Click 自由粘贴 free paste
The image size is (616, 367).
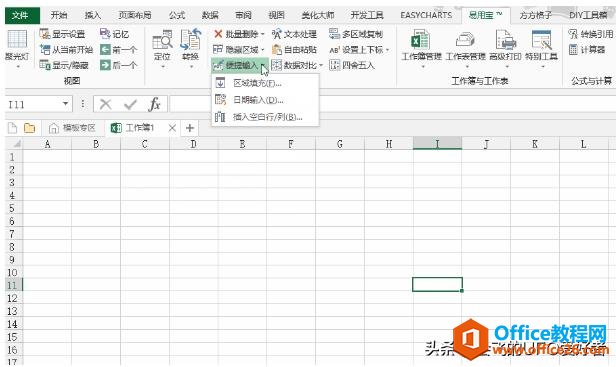click(294, 50)
